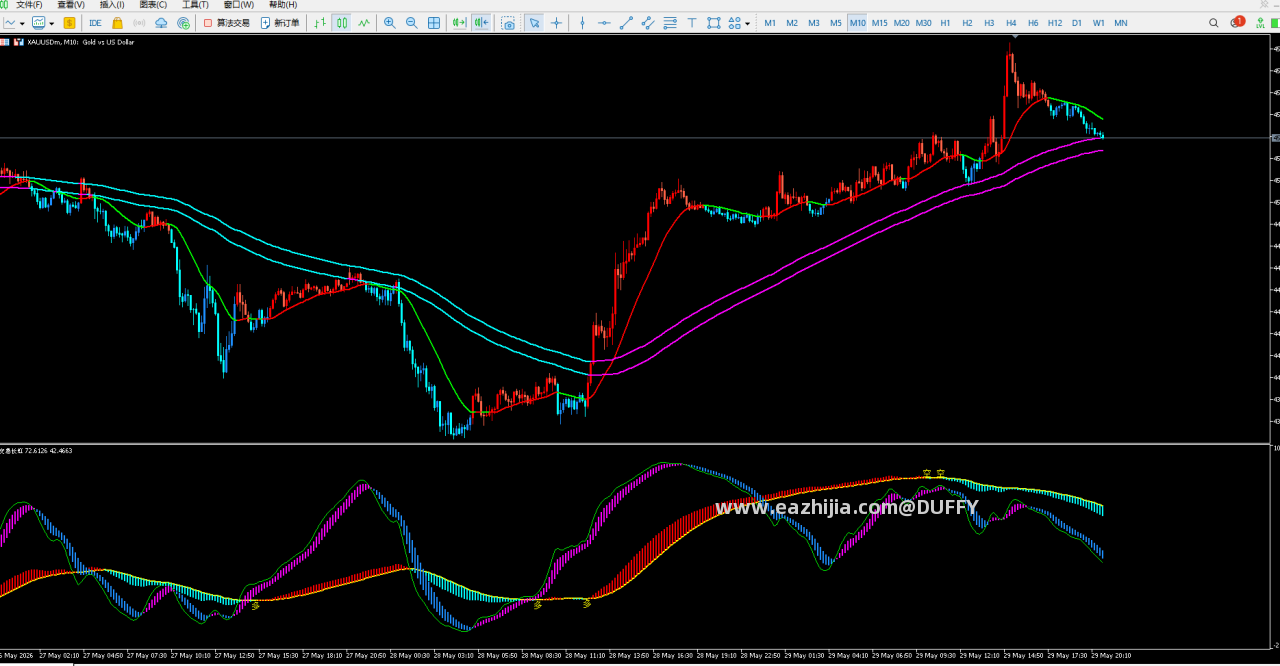Expand the graphical objects shapes dropdown
This screenshot has width=1280, height=666.
pos(747,23)
